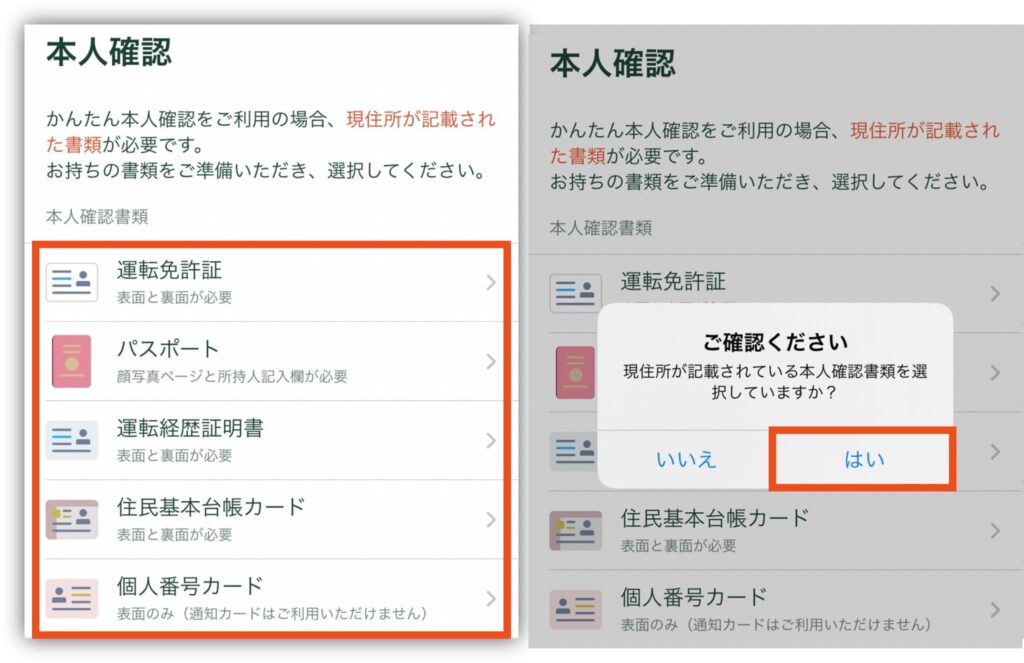Tap the pink 個人番号カード icon on the left screen

coord(72,598)
